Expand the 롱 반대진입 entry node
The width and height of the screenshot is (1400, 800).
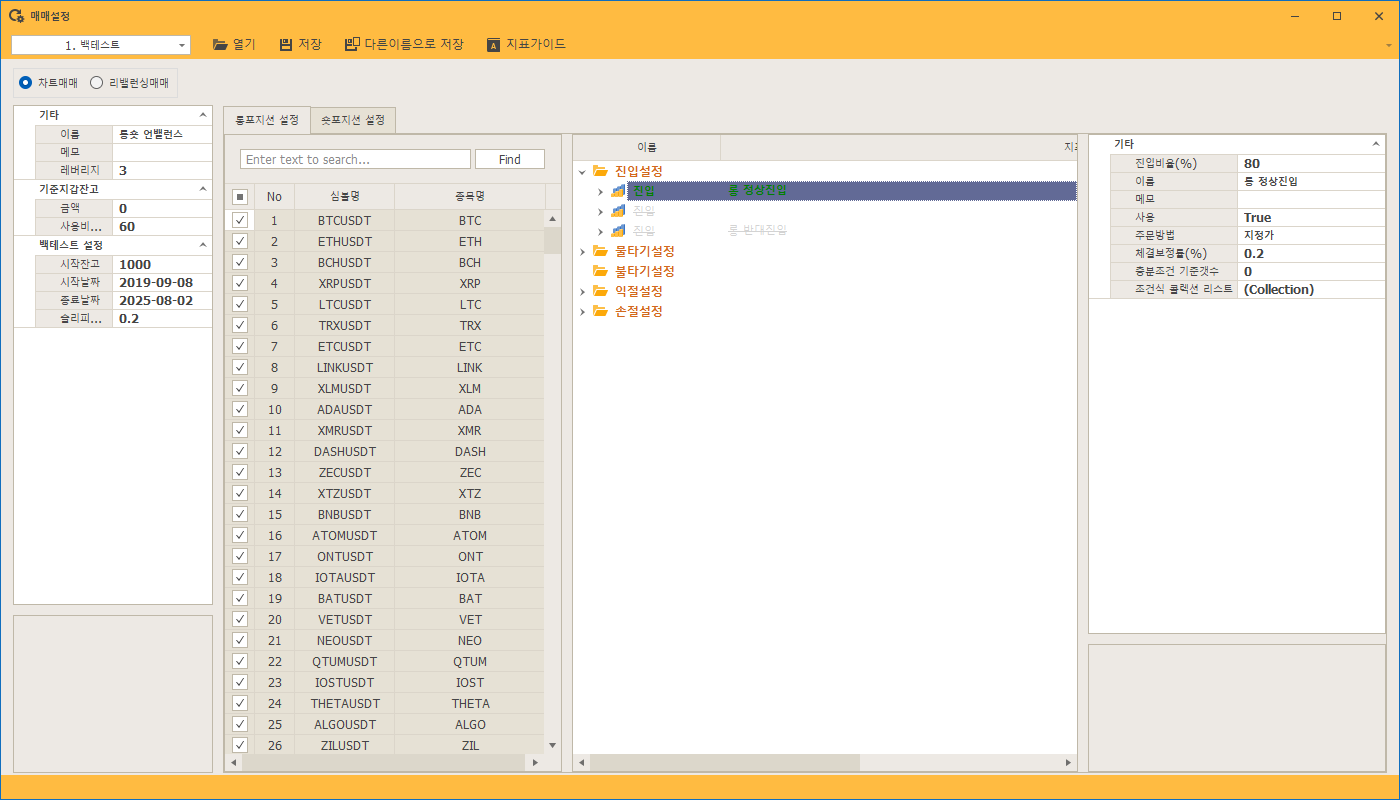point(601,231)
